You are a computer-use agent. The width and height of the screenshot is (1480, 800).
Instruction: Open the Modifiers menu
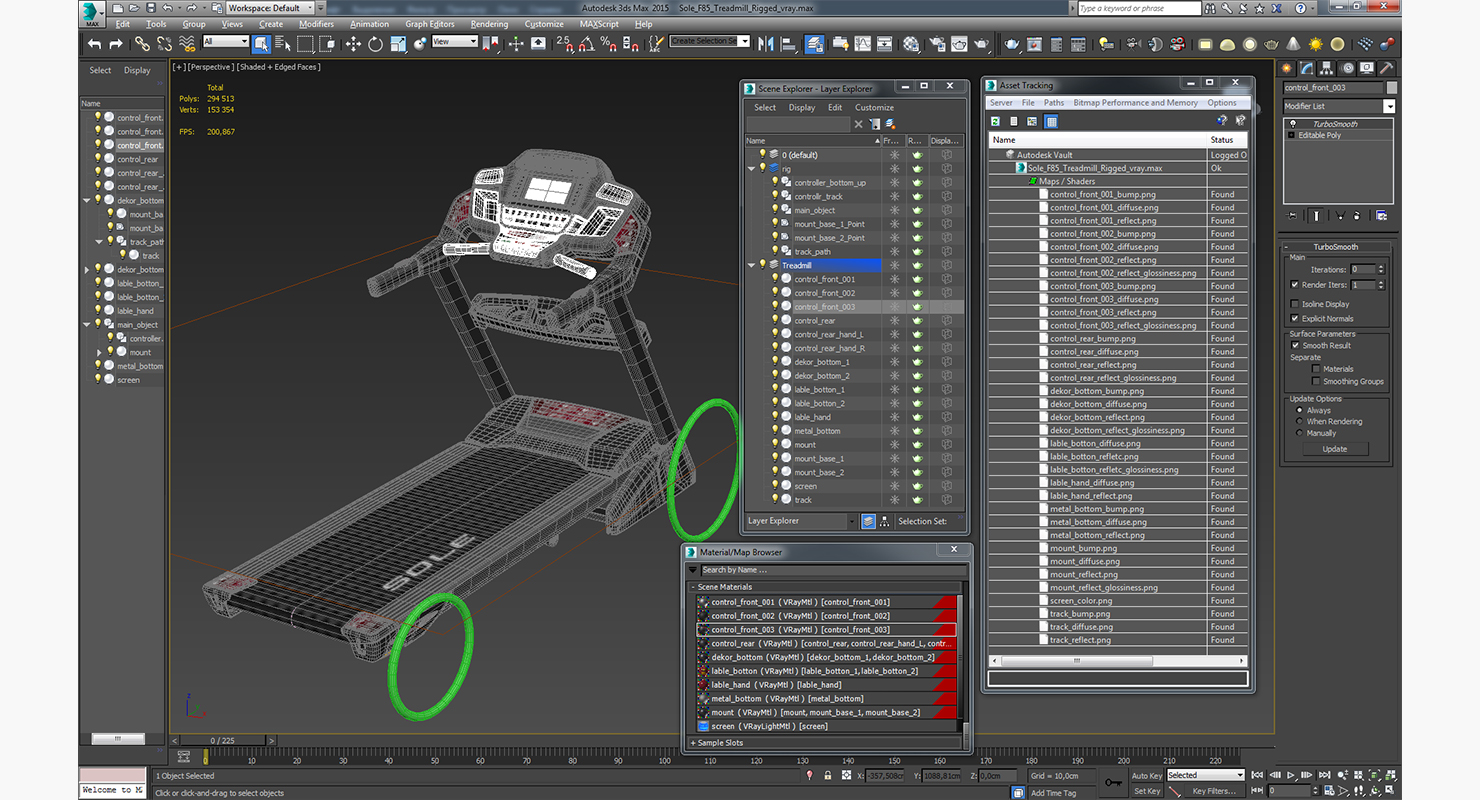316,24
